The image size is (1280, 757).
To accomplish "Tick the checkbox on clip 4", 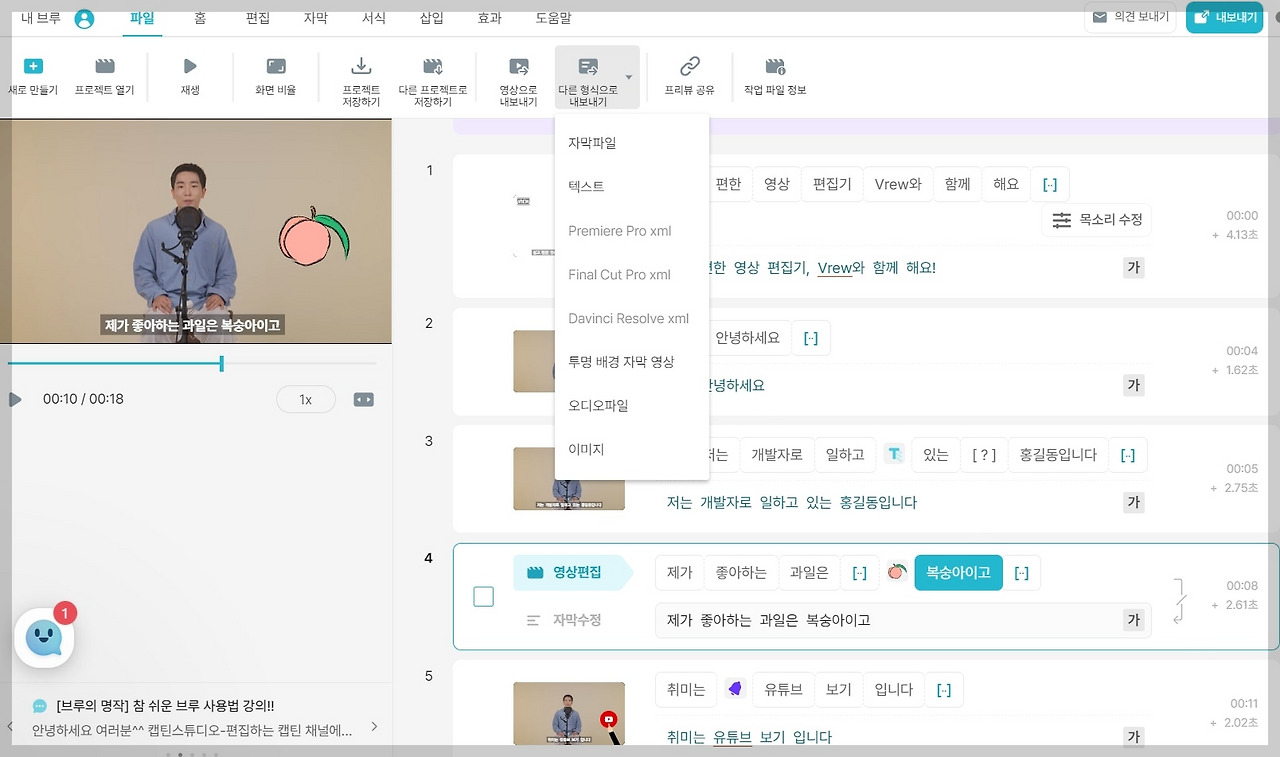I will pos(484,597).
